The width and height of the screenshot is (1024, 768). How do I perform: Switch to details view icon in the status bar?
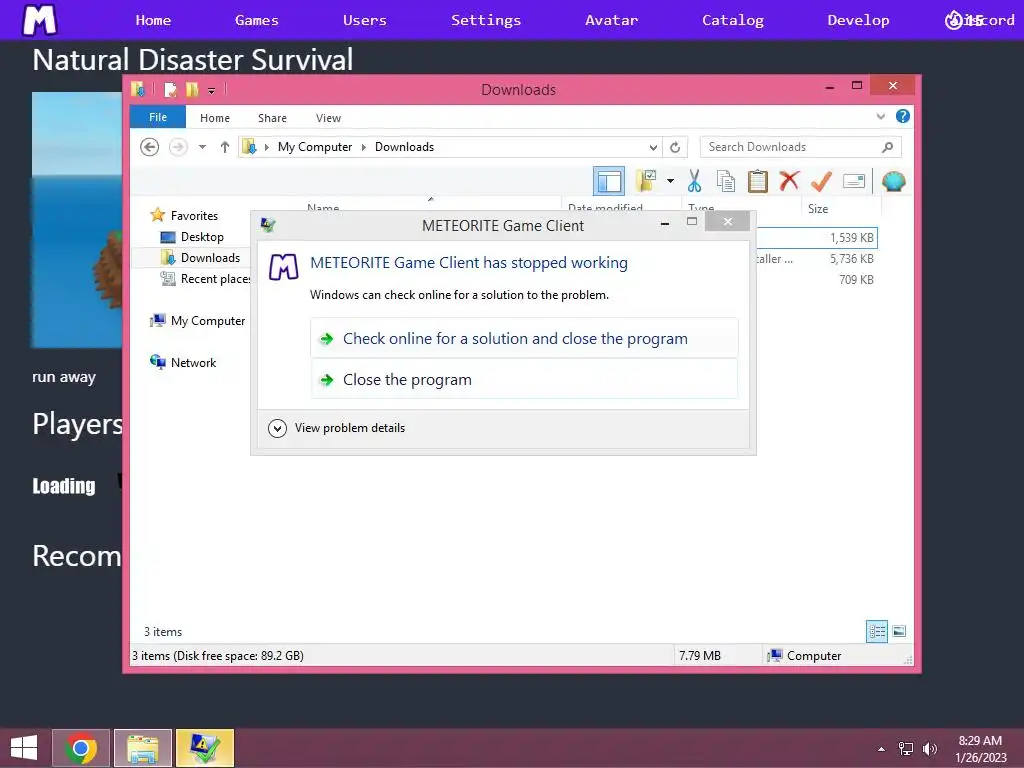click(x=876, y=632)
